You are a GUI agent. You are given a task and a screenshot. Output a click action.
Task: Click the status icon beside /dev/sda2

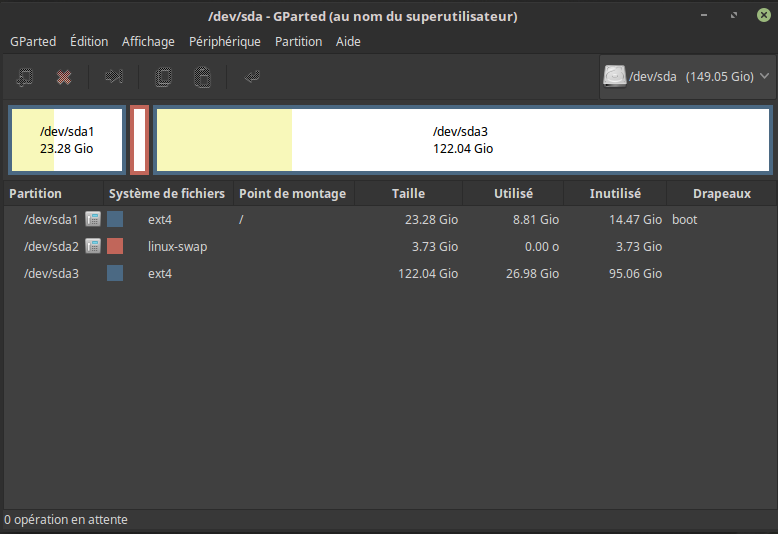[93, 246]
